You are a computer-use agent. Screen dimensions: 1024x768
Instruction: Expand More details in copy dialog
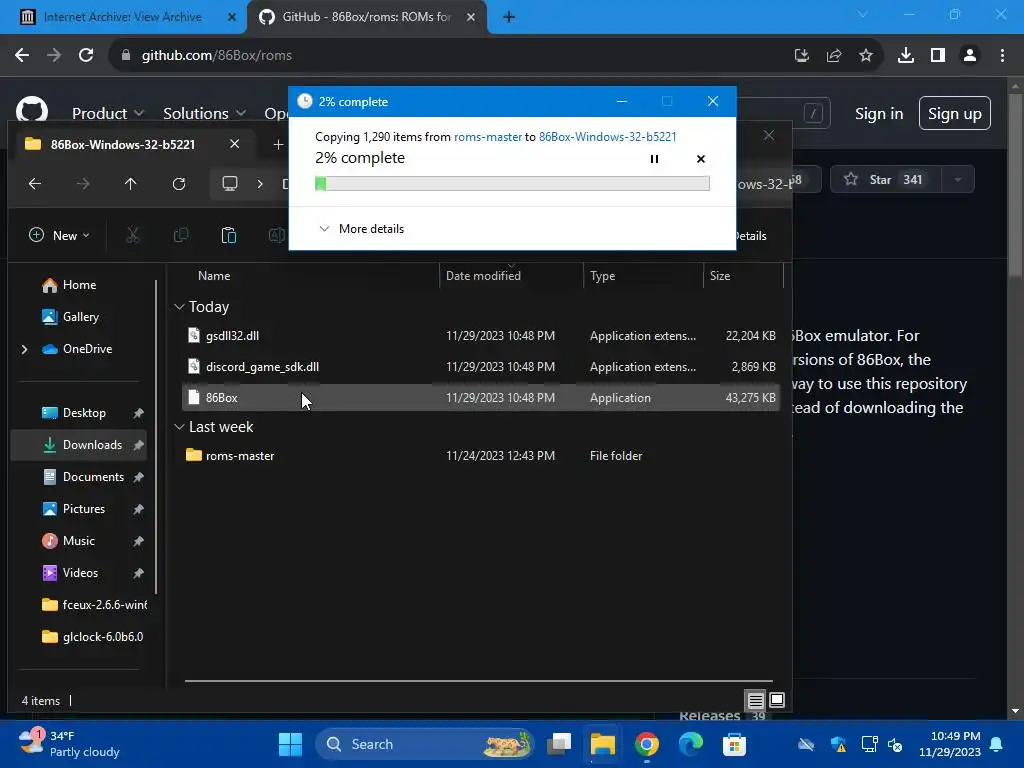[361, 229]
